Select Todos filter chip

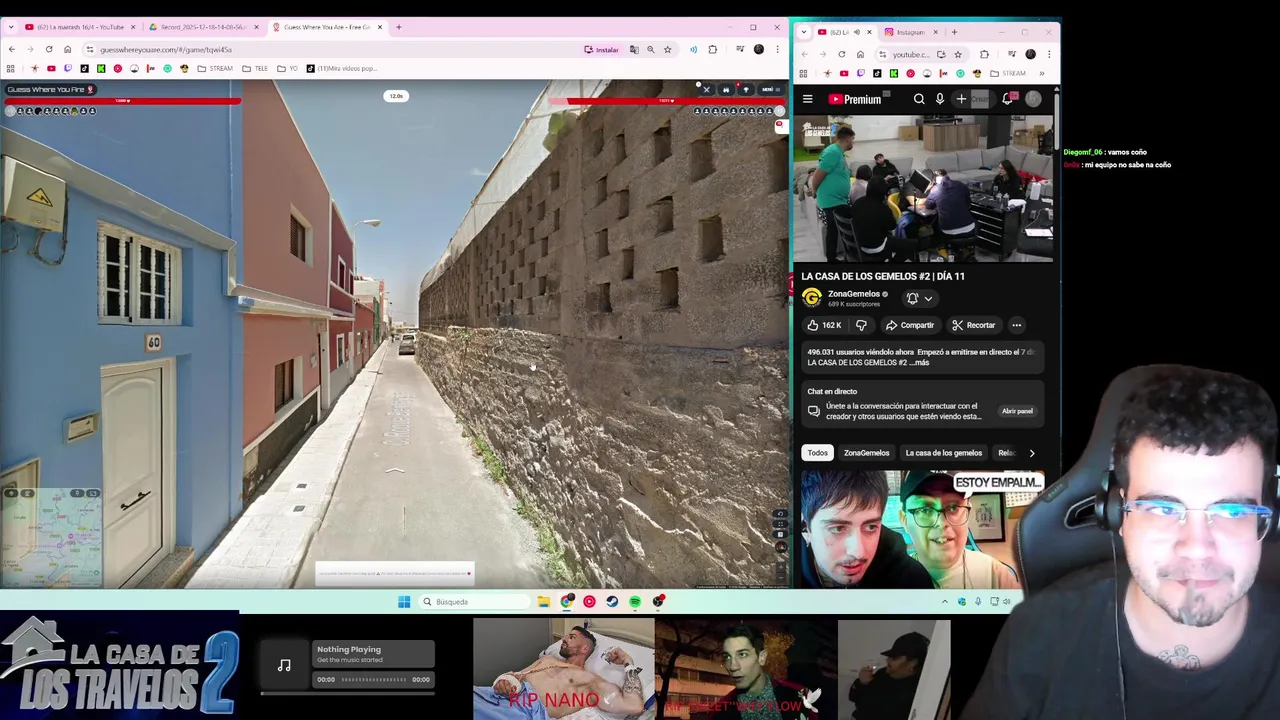click(x=818, y=453)
